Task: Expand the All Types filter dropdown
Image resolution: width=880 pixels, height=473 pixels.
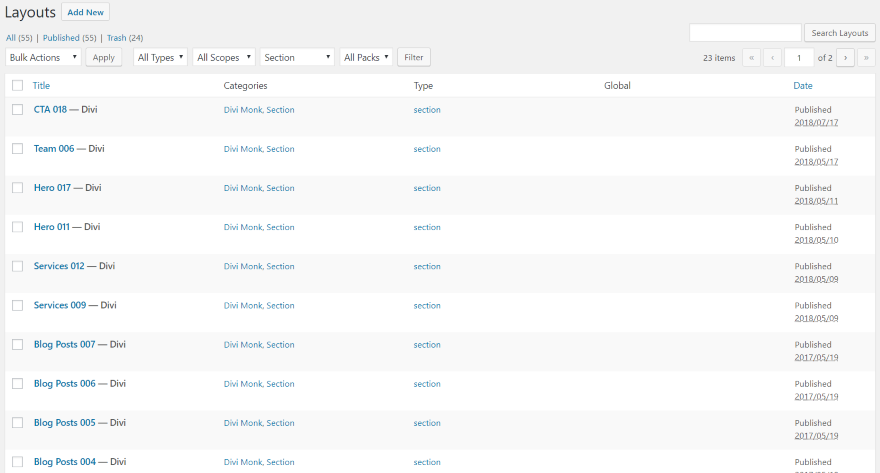Action: click(x=160, y=58)
